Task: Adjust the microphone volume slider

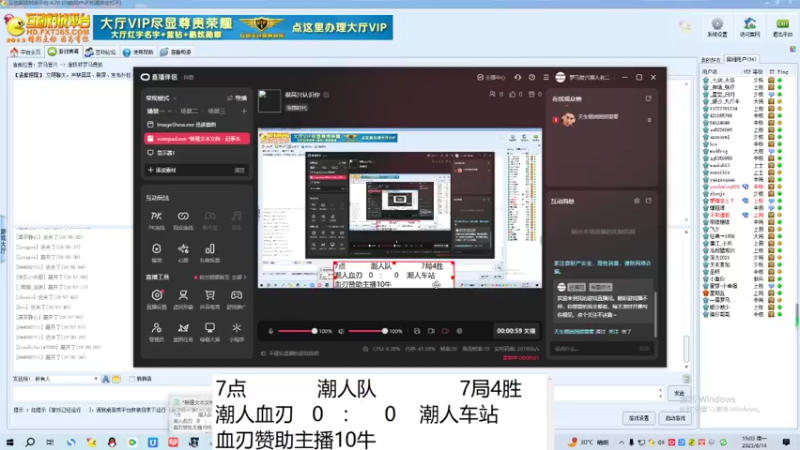Action: tap(297, 331)
